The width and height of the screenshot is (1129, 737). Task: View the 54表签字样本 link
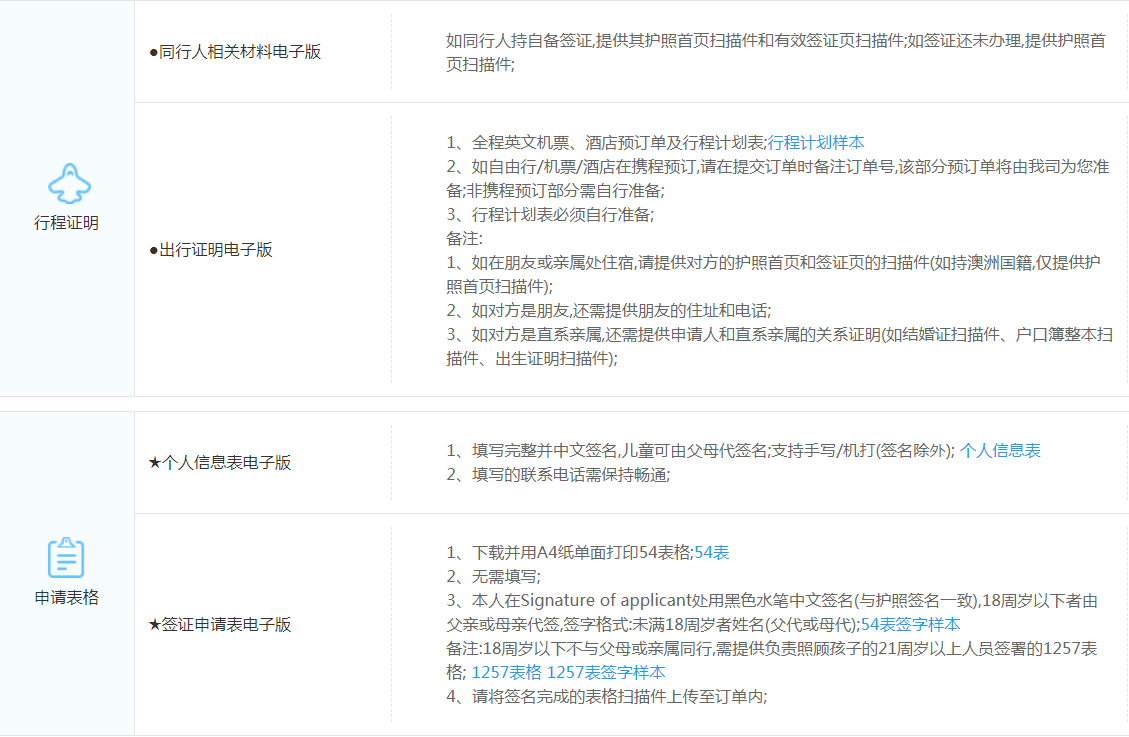tap(910, 625)
